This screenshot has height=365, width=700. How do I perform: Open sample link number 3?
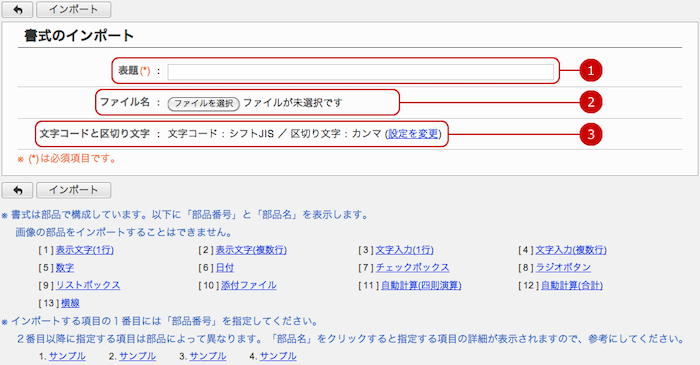point(208,356)
